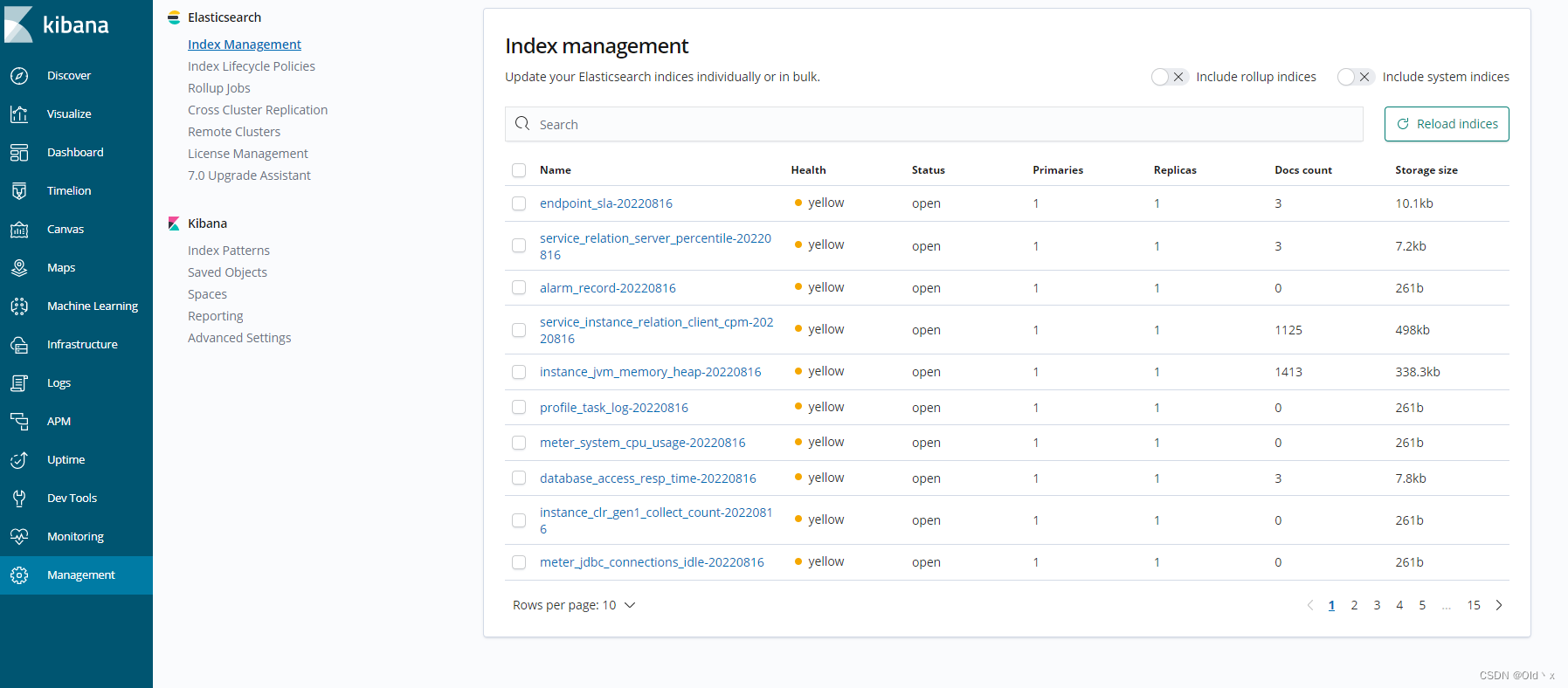
Task: Check endpoint_sla-20220816 row checkbox
Action: 519,203
